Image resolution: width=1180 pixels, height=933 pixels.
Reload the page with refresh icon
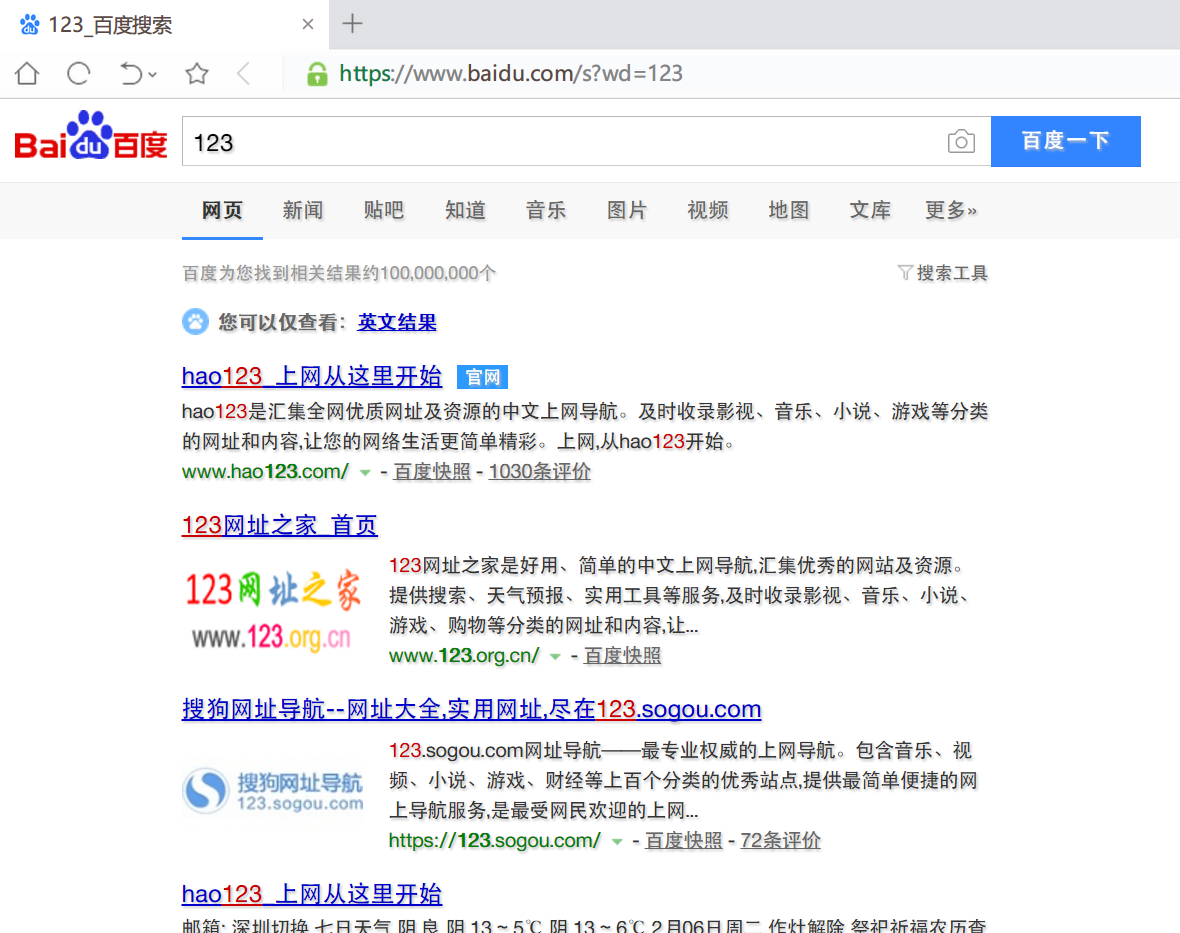tap(78, 73)
